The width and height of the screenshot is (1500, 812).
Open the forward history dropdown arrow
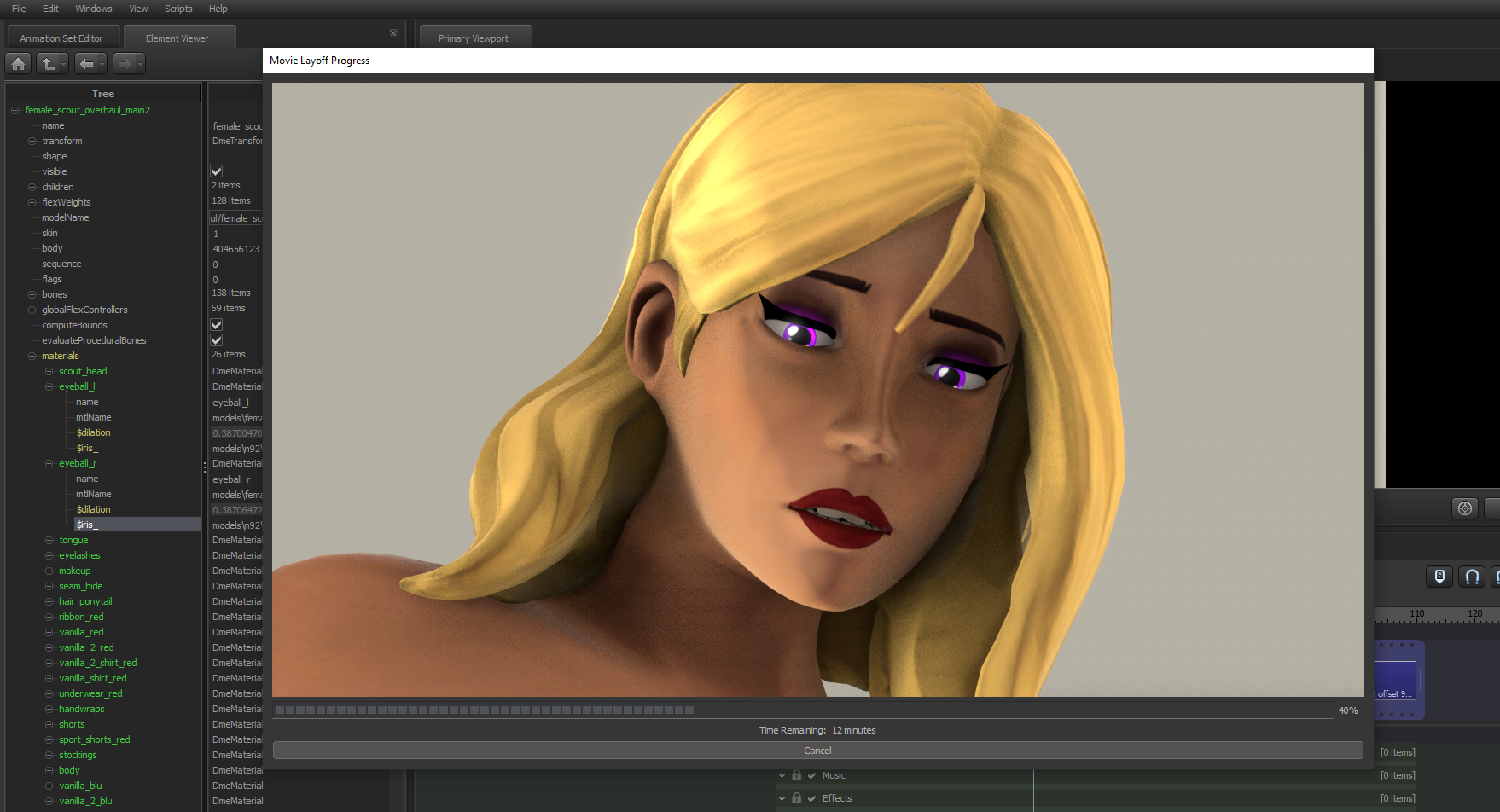140,64
